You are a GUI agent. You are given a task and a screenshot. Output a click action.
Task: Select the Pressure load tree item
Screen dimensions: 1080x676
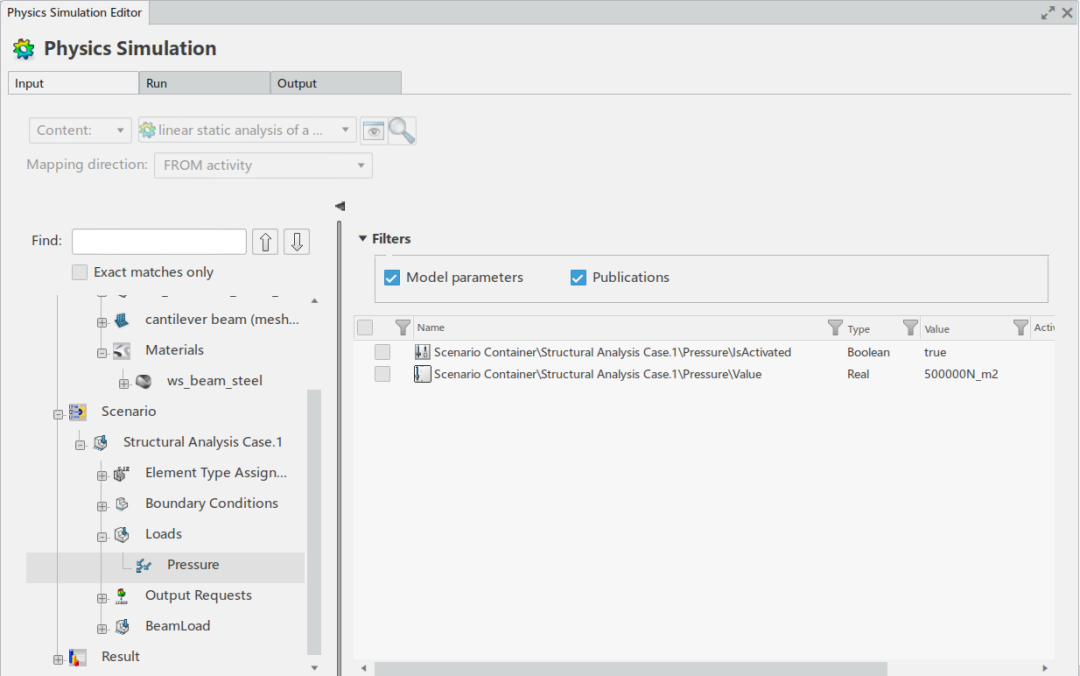(x=192, y=565)
